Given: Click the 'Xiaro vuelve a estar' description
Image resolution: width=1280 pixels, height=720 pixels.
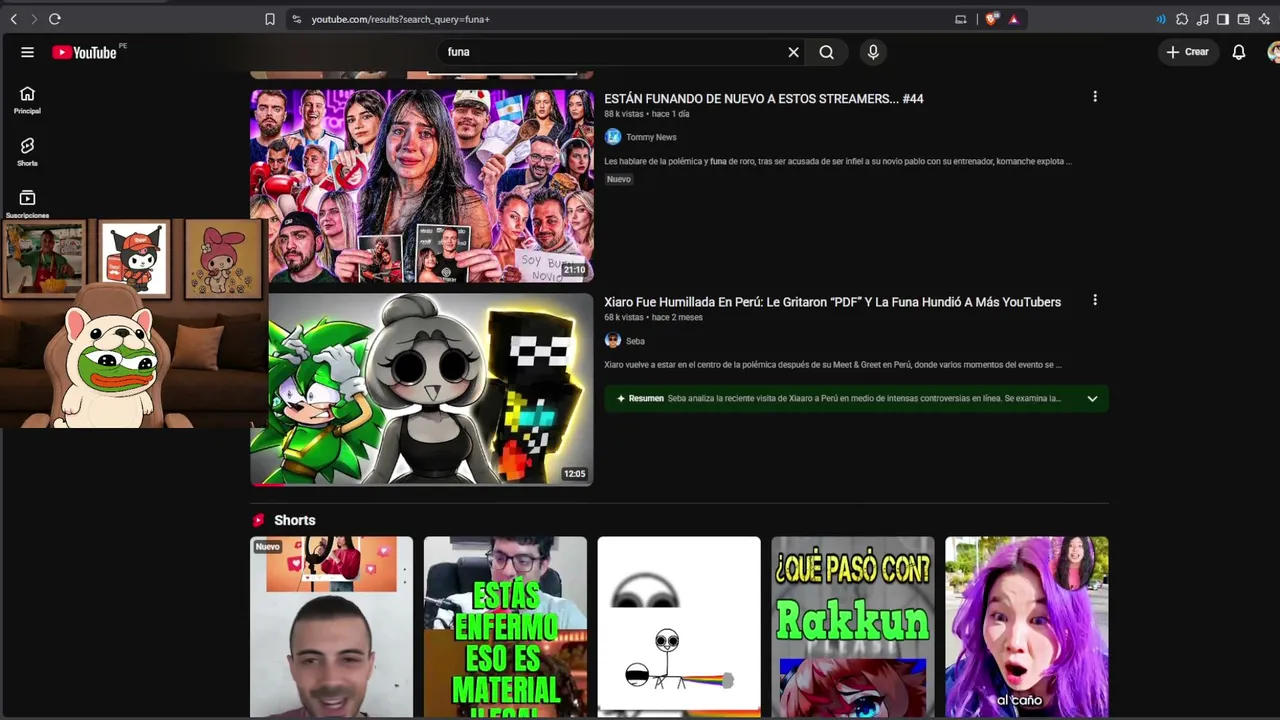Looking at the screenshot, I should [833, 365].
